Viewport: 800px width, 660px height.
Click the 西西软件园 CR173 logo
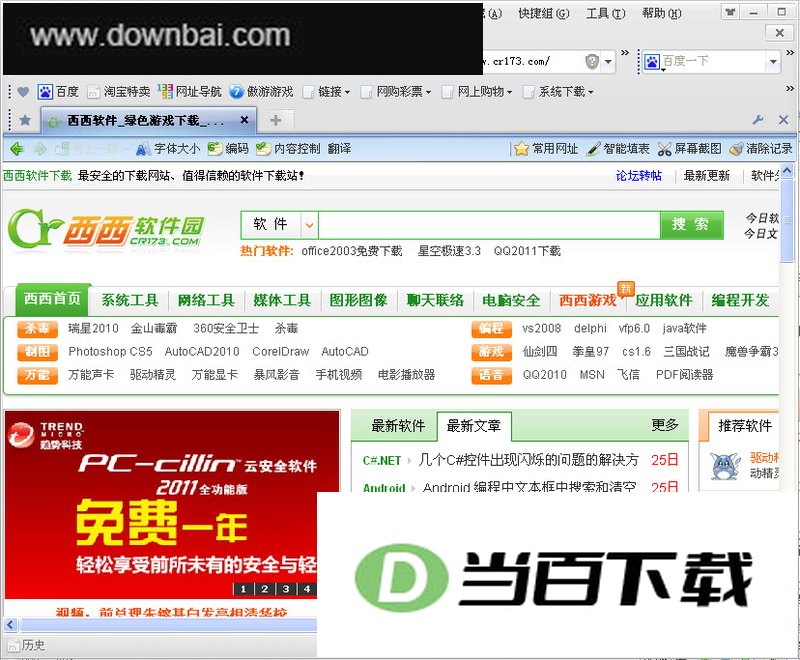[x=106, y=229]
